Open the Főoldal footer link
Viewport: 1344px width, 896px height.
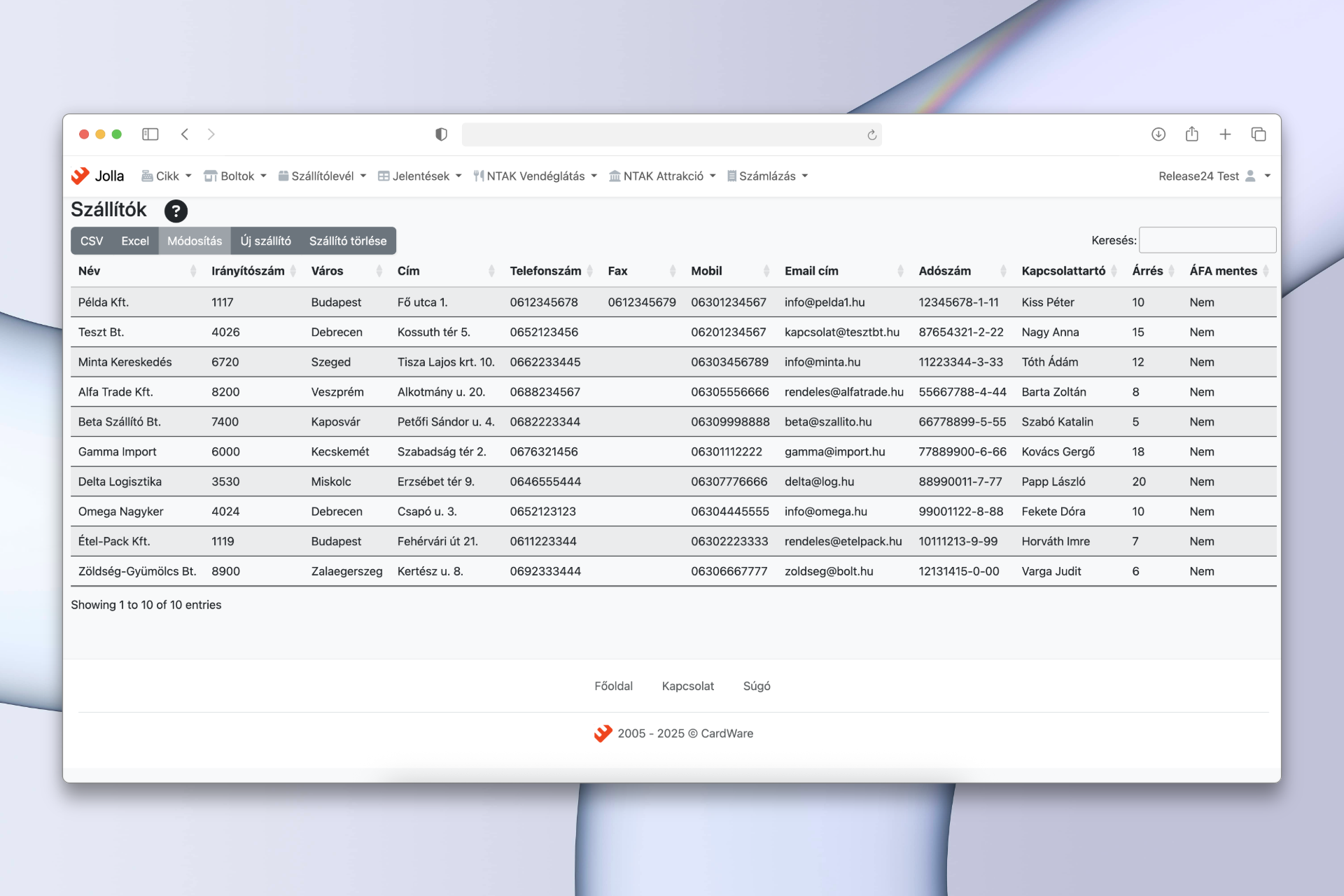click(x=613, y=686)
